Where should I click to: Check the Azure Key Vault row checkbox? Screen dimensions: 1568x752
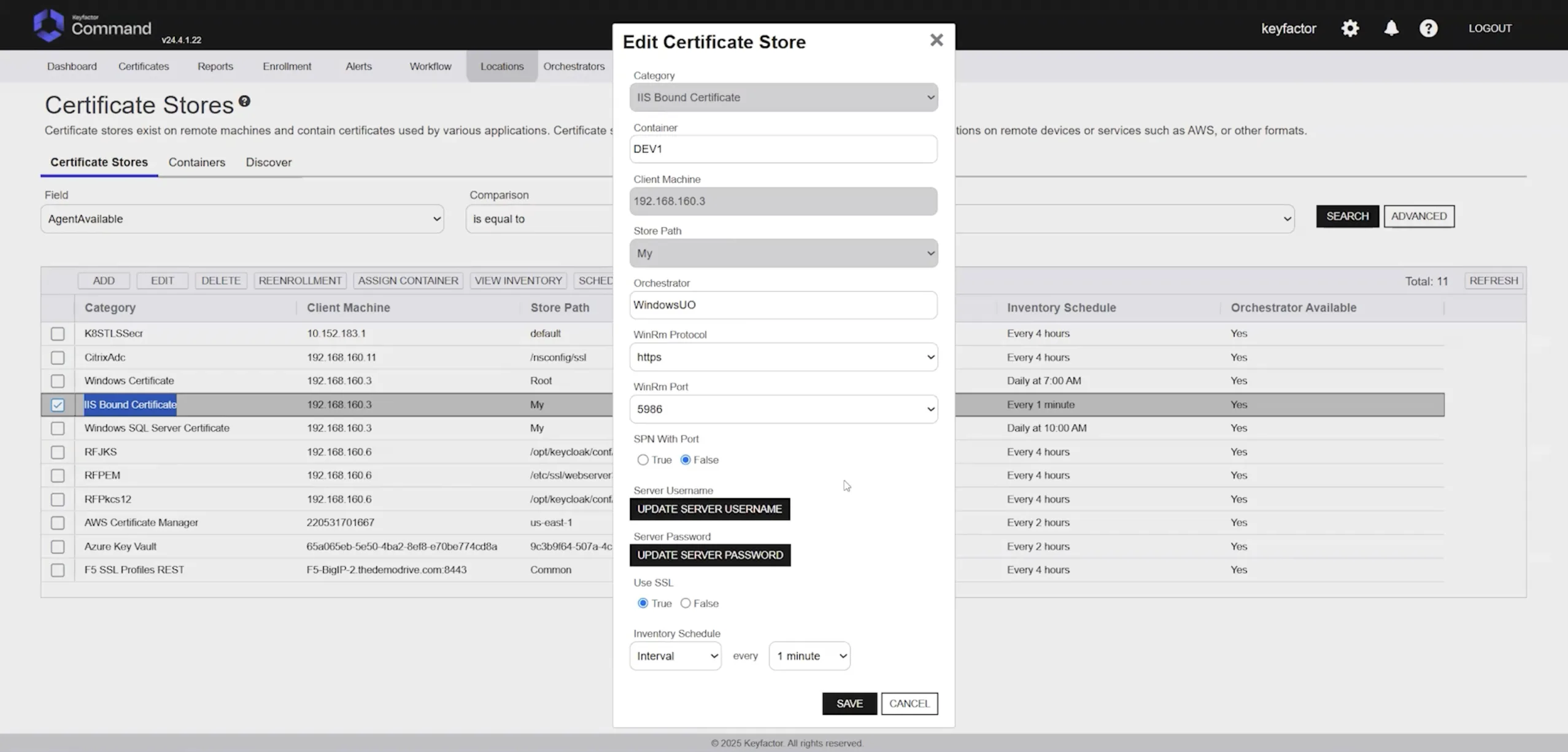coord(58,546)
